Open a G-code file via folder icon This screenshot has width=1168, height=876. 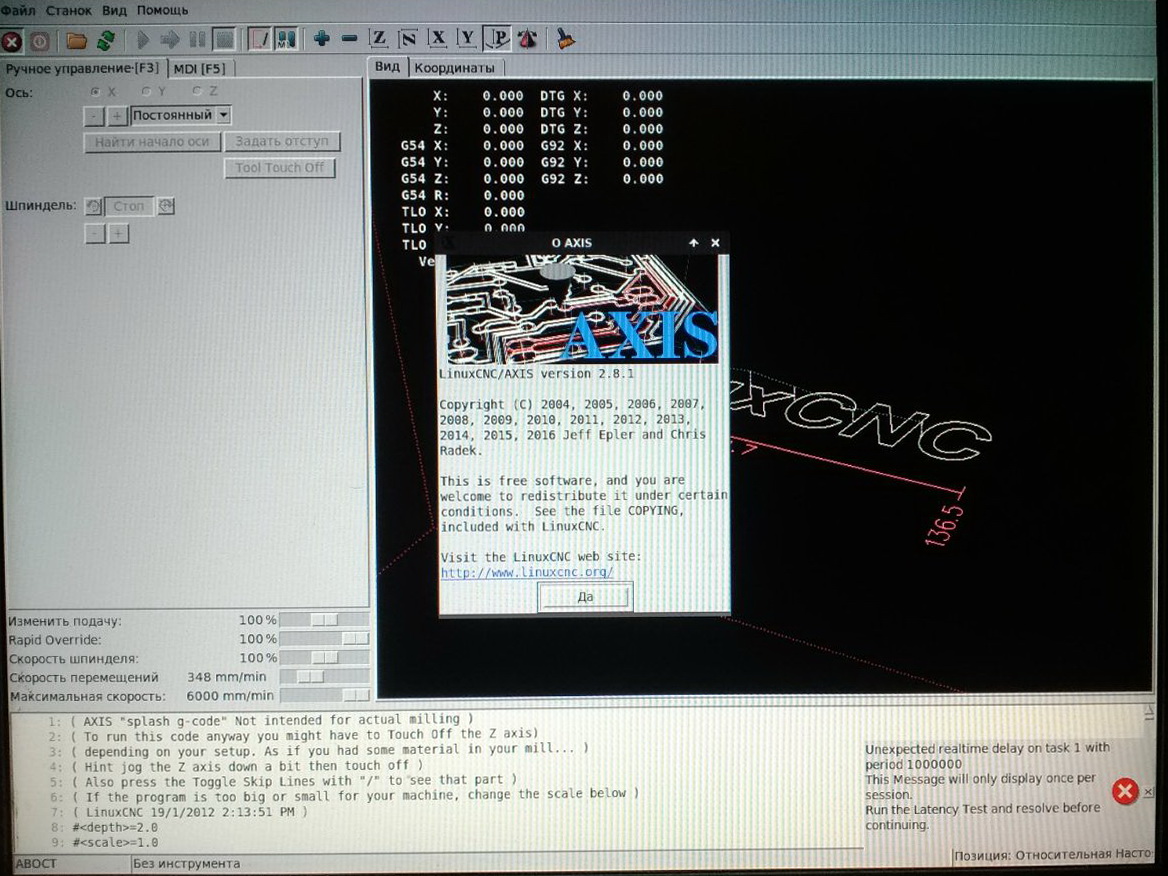click(76, 40)
